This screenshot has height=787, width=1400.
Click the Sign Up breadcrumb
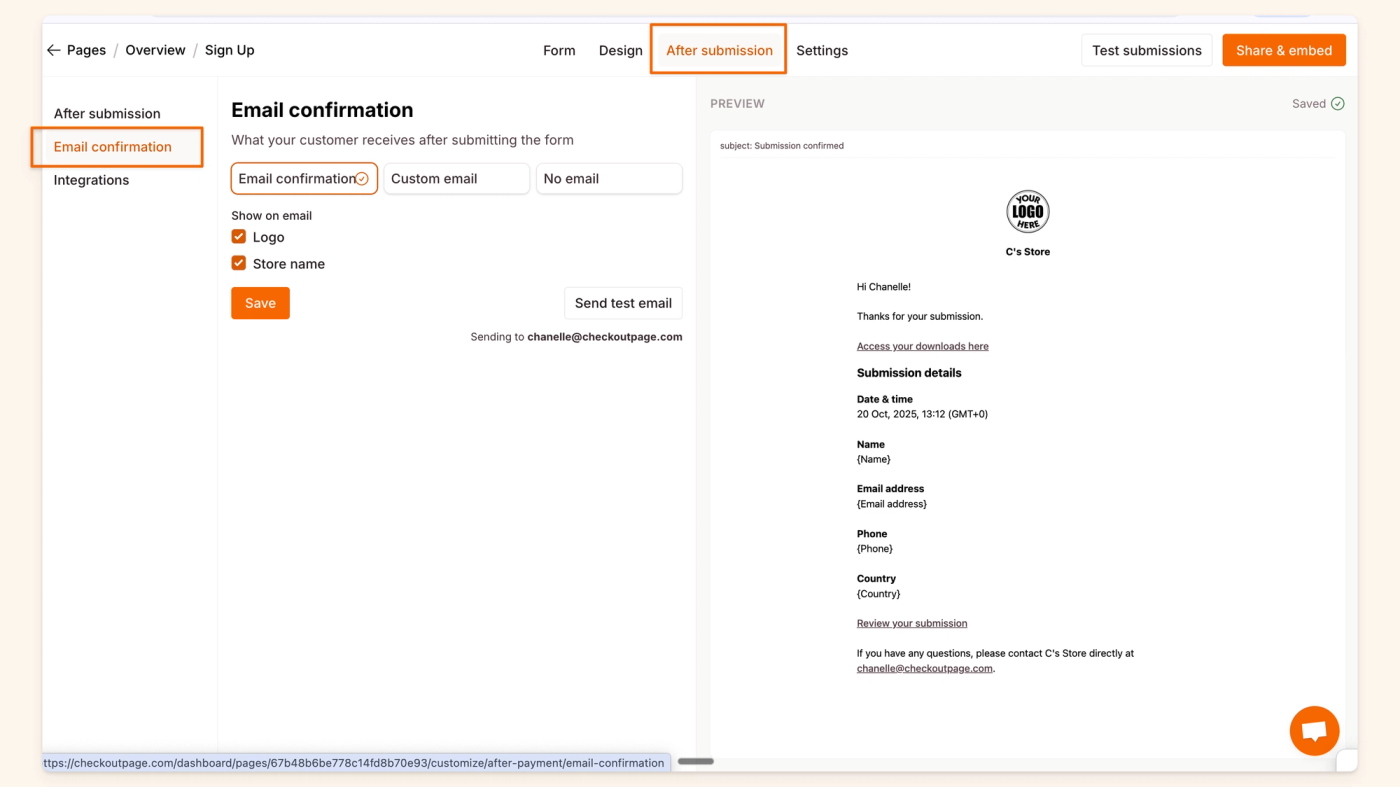coord(229,50)
